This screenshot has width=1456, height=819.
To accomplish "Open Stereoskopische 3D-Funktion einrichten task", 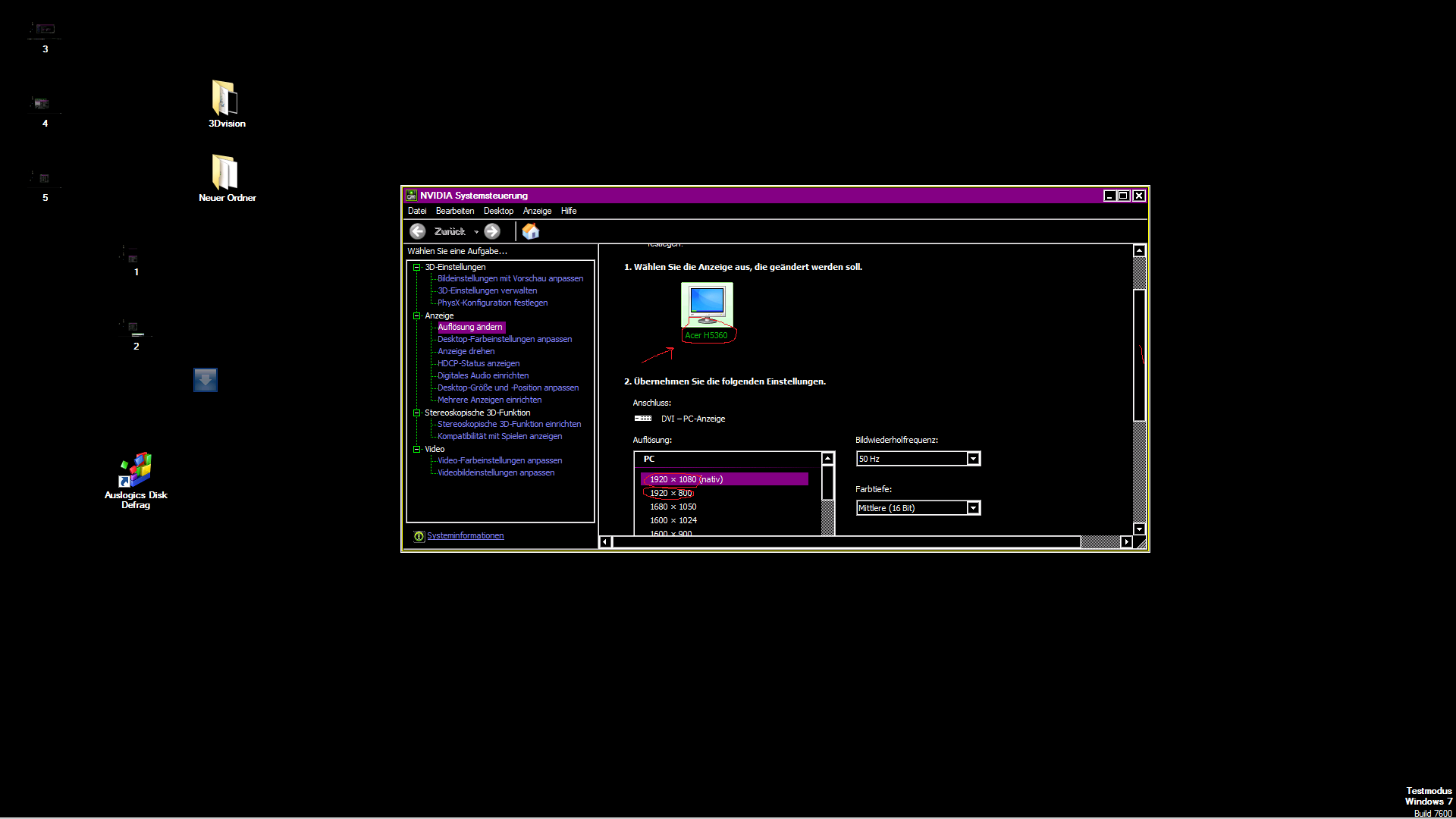I will click(509, 425).
